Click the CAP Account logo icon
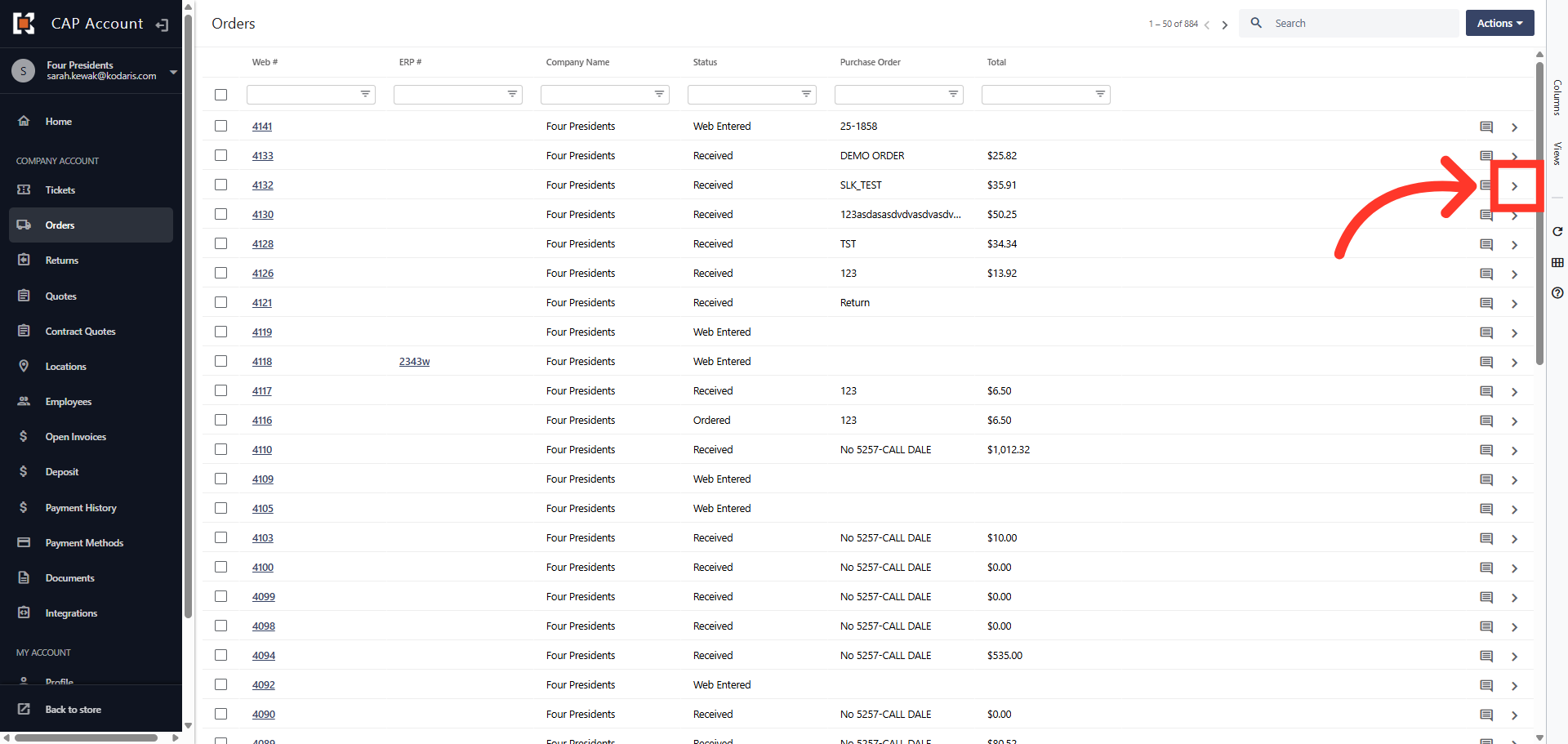The image size is (1568, 744). coord(24,24)
